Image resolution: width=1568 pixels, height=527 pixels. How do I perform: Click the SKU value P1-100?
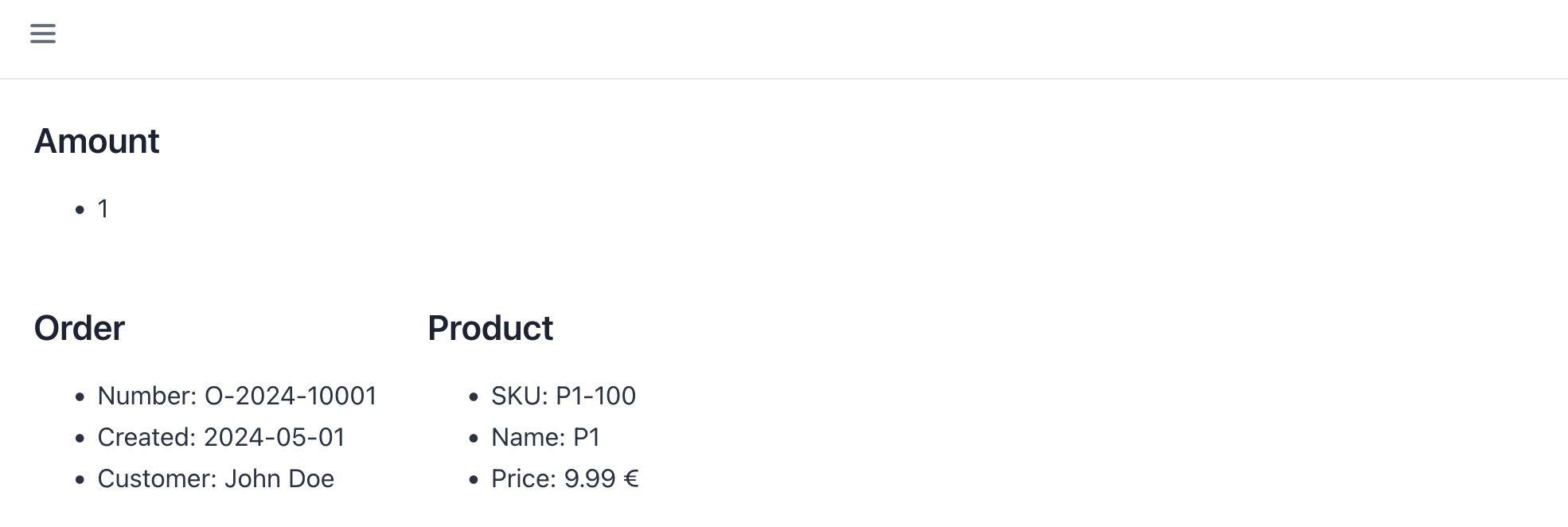(595, 396)
